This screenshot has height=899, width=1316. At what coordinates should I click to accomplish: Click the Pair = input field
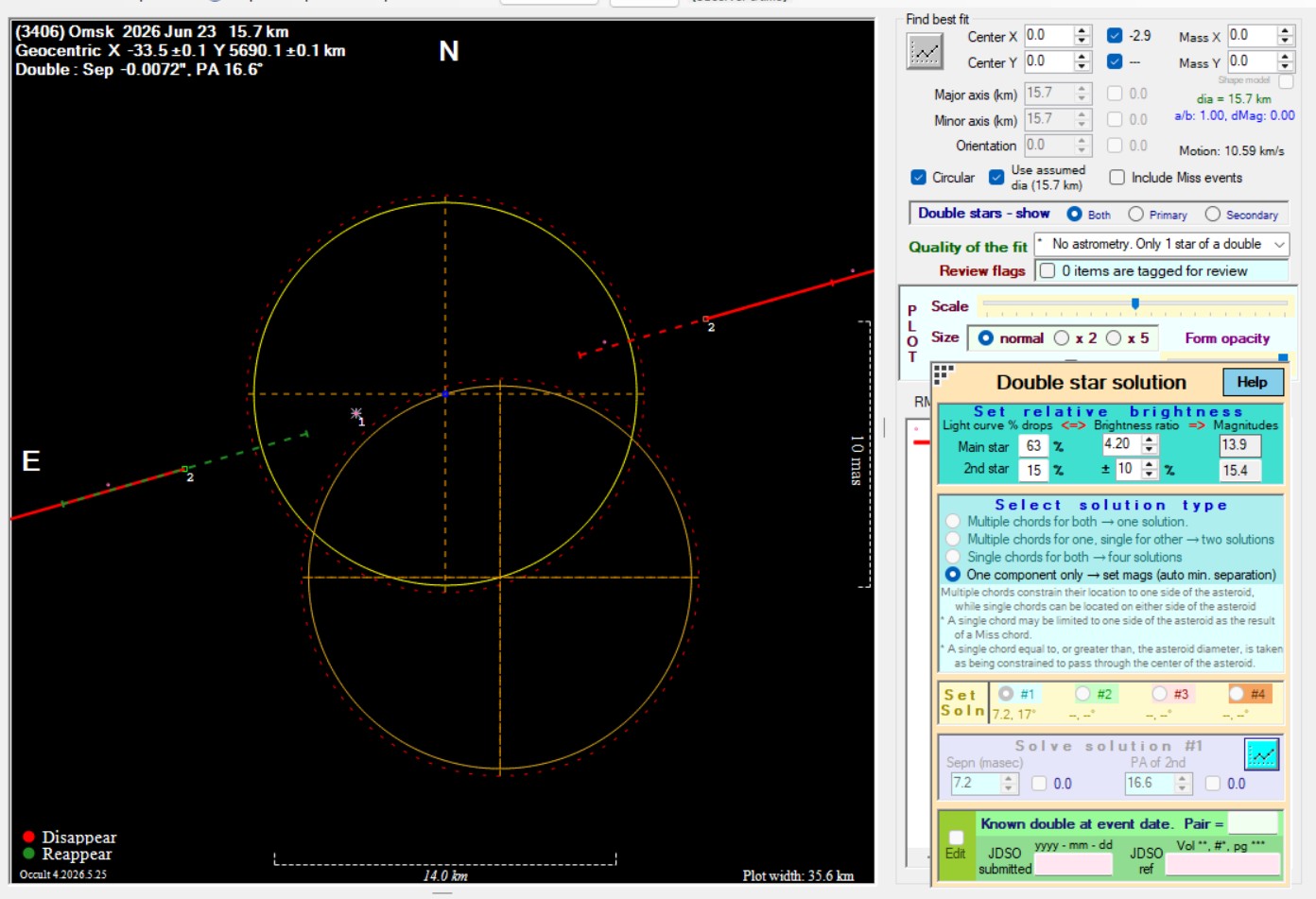pos(1253,823)
